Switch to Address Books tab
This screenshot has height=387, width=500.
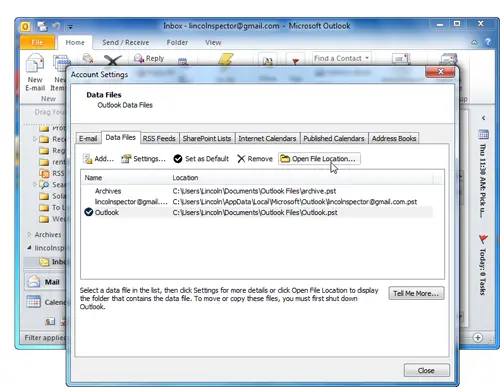(x=394, y=139)
